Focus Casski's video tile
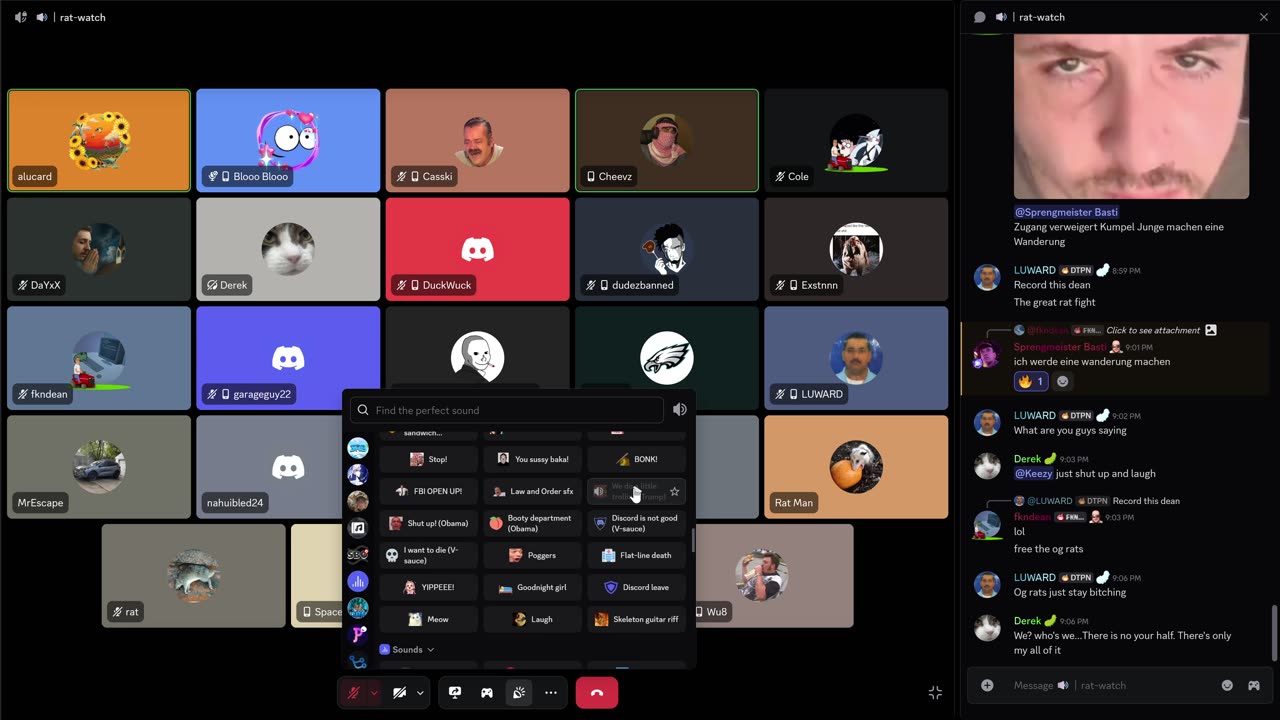The height and width of the screenshot is (720, 1280). point(477,140)
